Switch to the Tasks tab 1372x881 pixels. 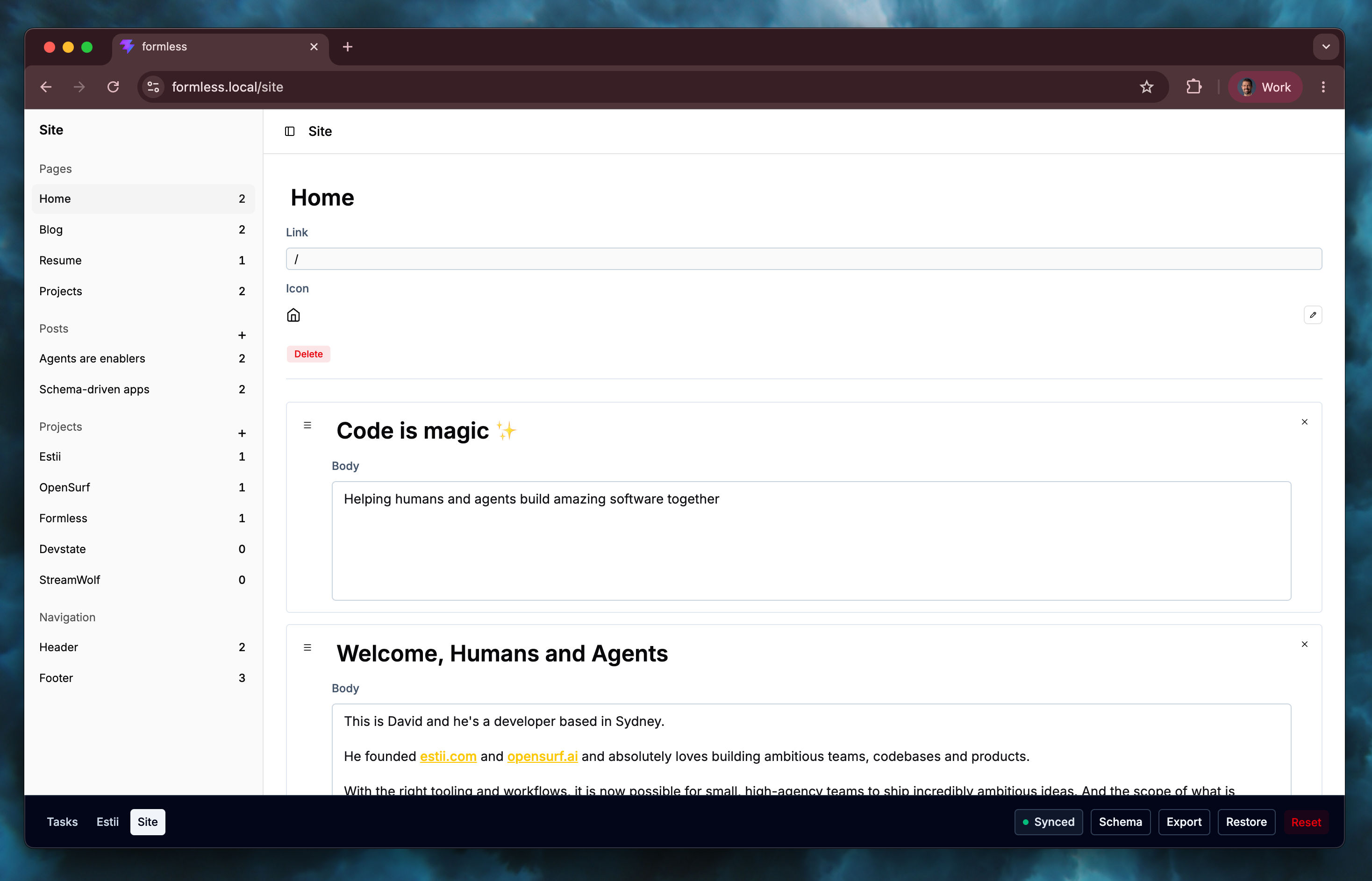click(62, 822)
